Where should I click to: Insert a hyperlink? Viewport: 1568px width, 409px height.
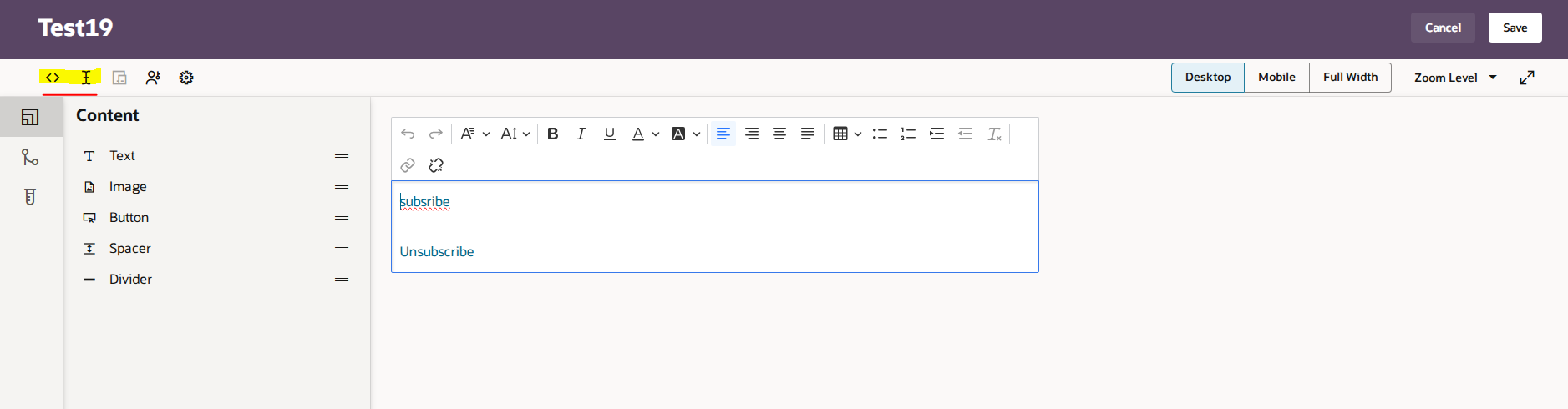(408, 165)
